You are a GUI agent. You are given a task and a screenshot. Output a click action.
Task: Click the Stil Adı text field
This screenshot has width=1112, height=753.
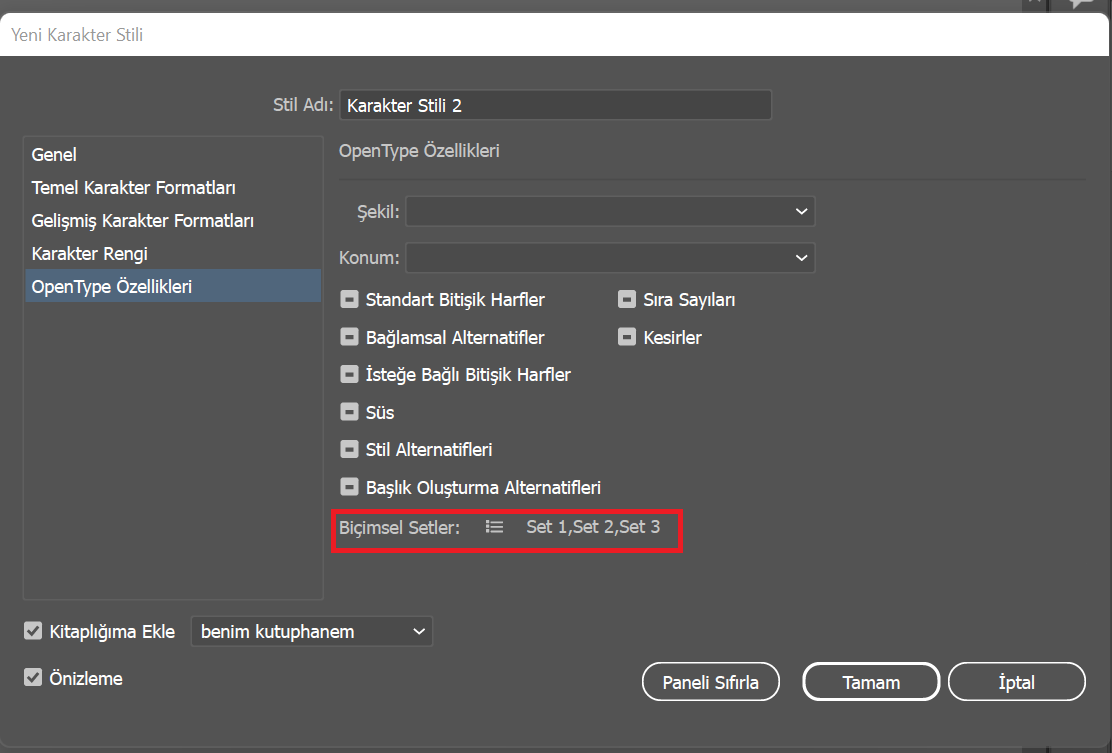point(555,105)
